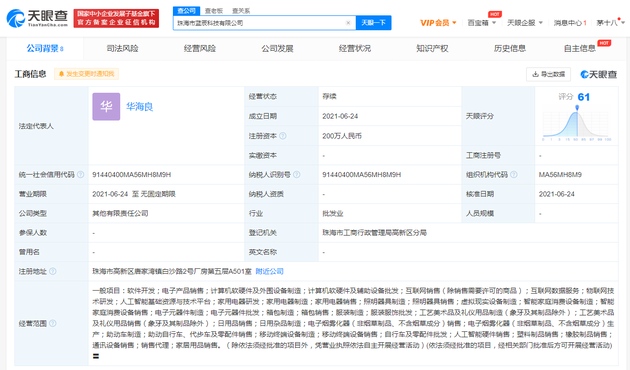Open 消息中心 message center
The height and width of the screenshot is (370, 630).
tap(570, 23)
